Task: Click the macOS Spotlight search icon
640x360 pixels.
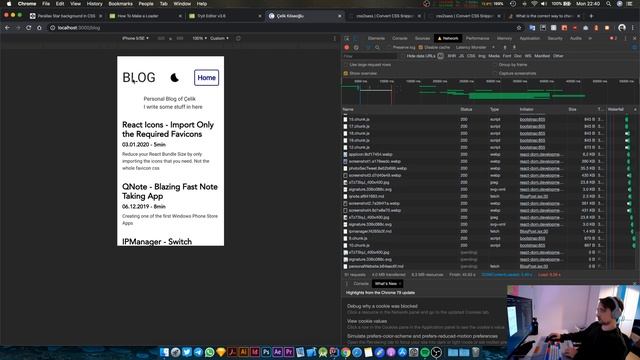Action: pos(609,4)
